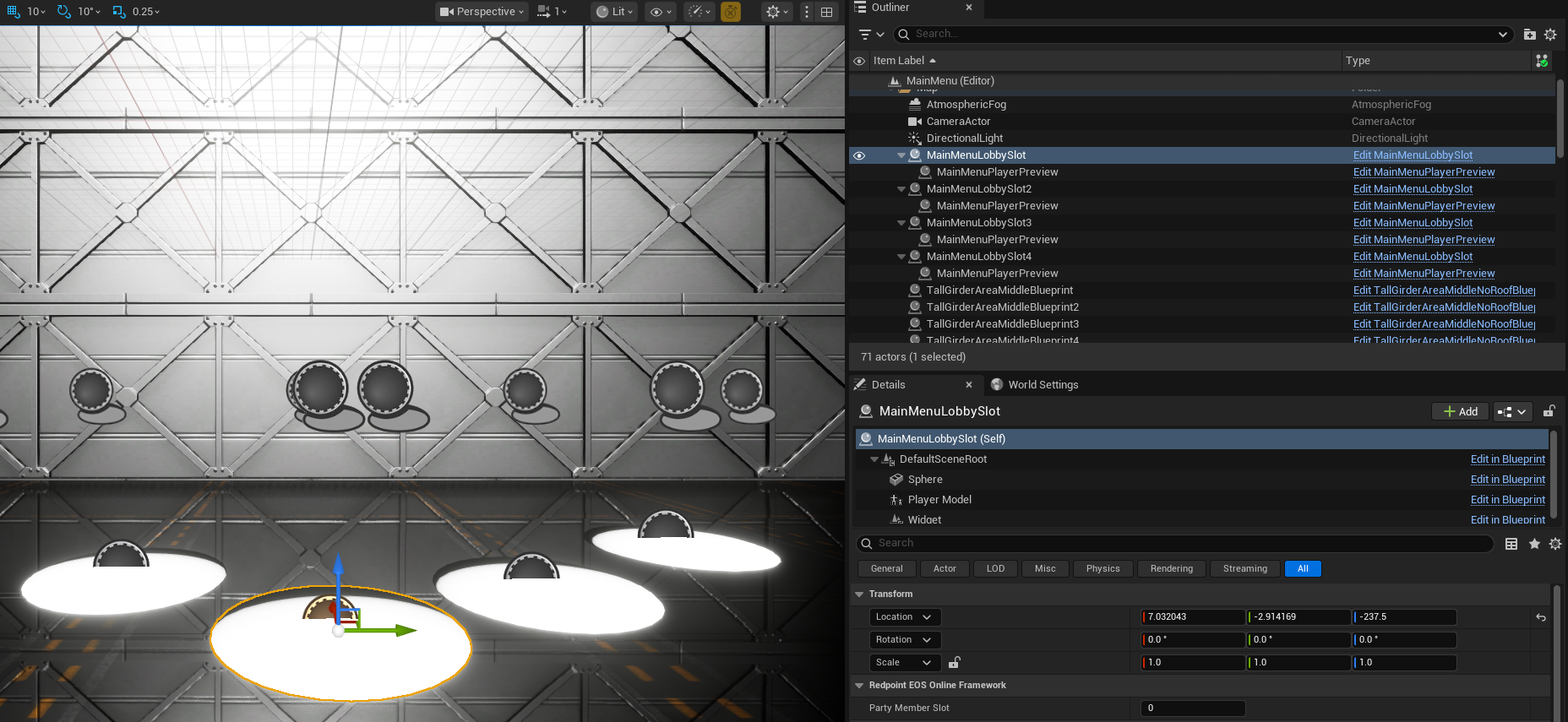
Task: Open the grid snap size 10 dropdown
Action: [36, 12]
